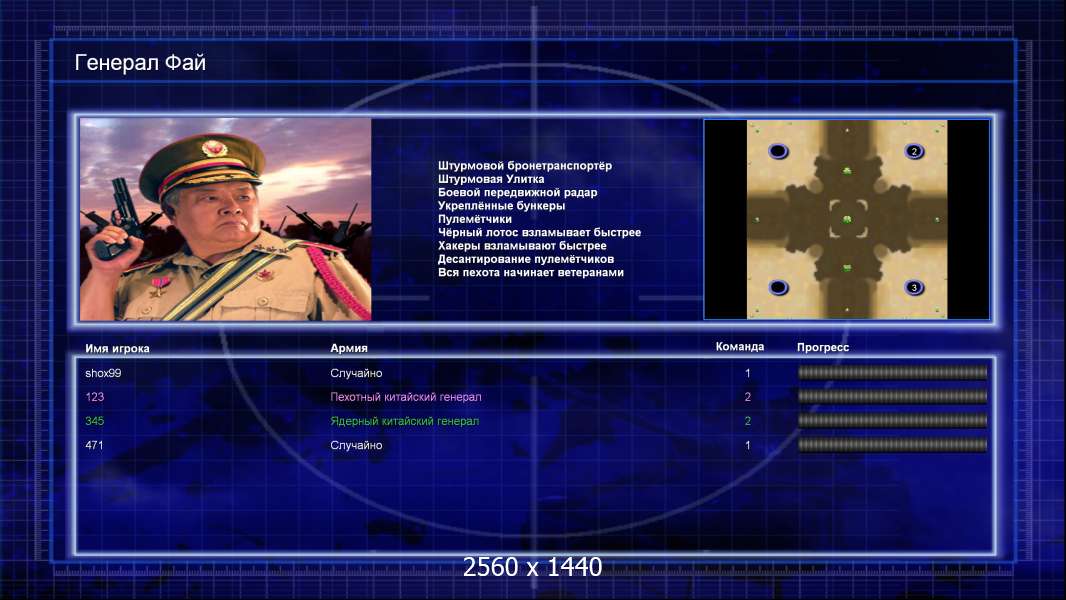Click the 'Имя игрока' column header
This screenshot has width=1066, height=600.
click(x=117, y=349)
